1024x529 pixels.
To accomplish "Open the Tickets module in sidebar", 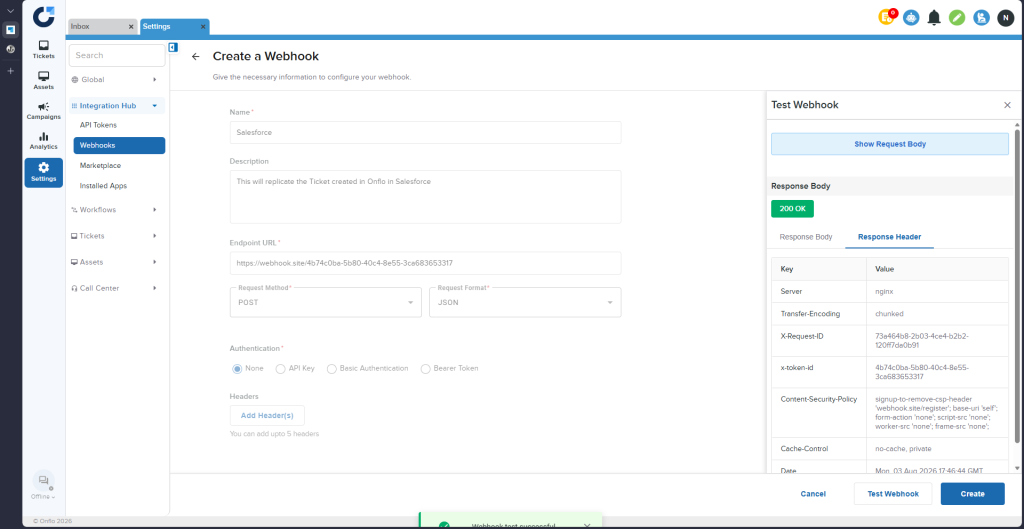I will [44, 50].
